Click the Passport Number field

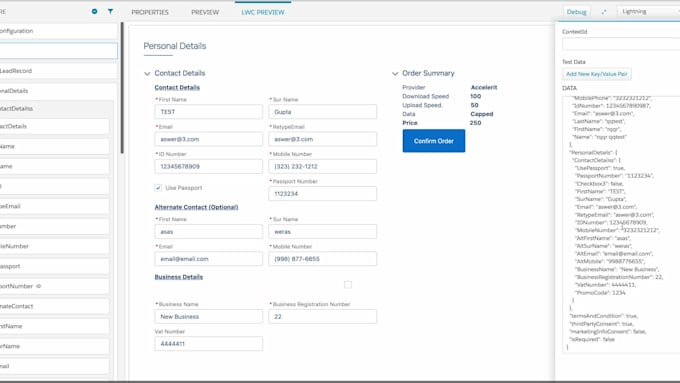(322, 194)
